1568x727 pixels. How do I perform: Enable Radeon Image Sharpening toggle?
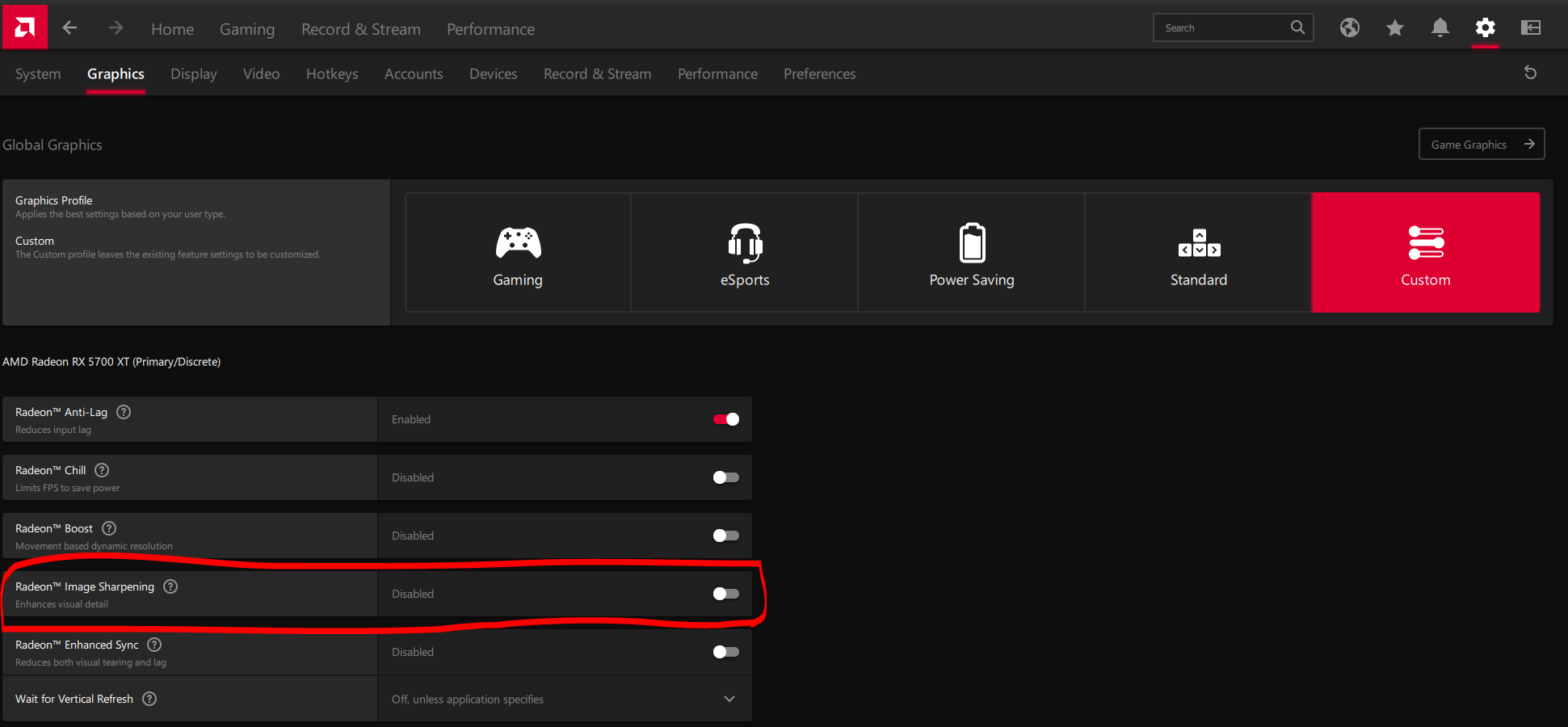[726, 594]
